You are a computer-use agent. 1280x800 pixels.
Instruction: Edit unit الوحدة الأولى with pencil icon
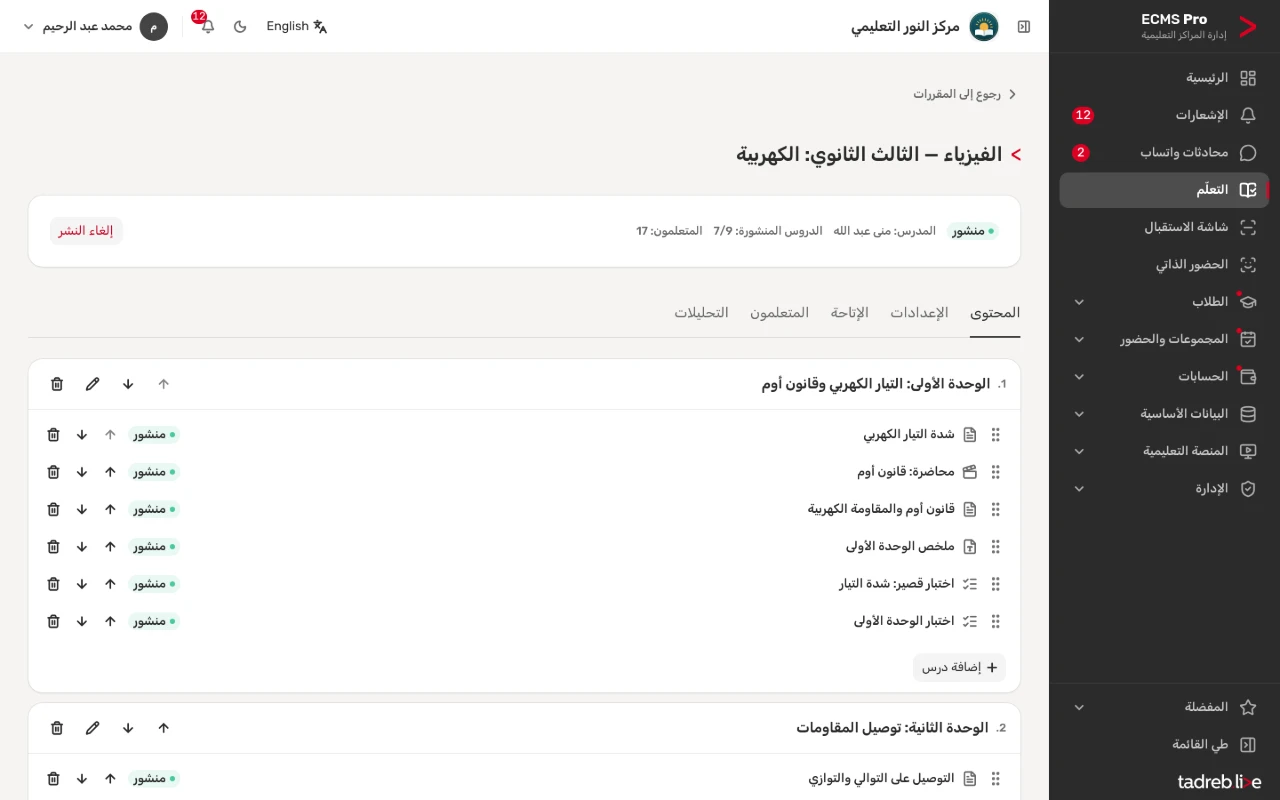tap(93, 384)
